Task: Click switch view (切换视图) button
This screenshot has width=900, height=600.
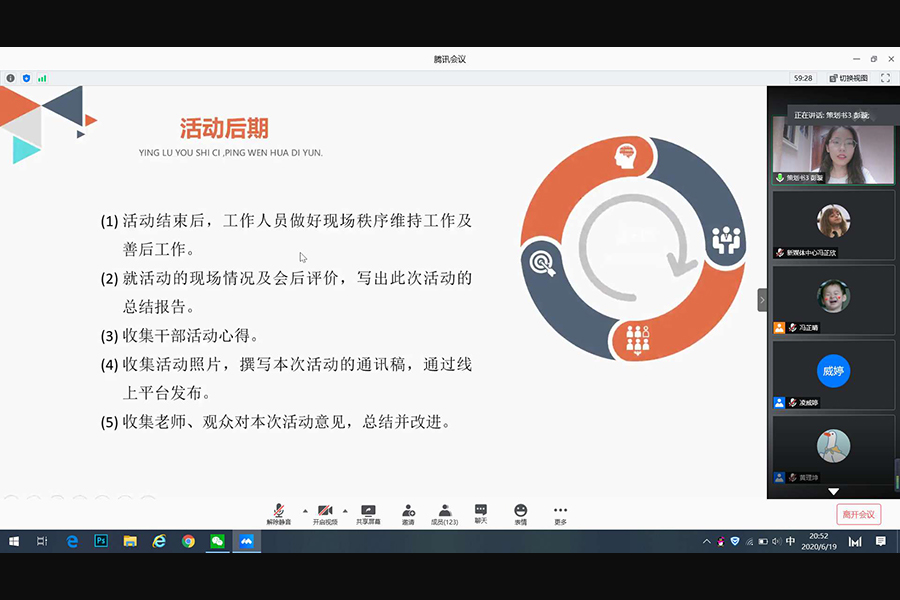Action: (847, 77)
